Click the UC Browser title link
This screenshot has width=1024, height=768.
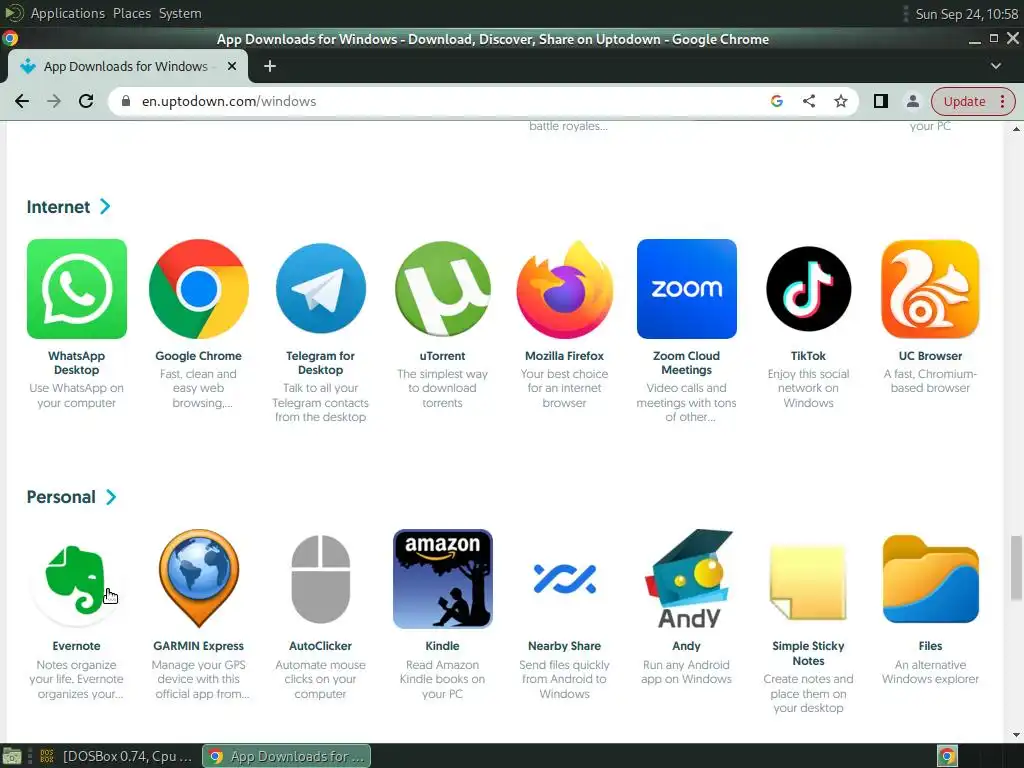[x=930, y=356]
